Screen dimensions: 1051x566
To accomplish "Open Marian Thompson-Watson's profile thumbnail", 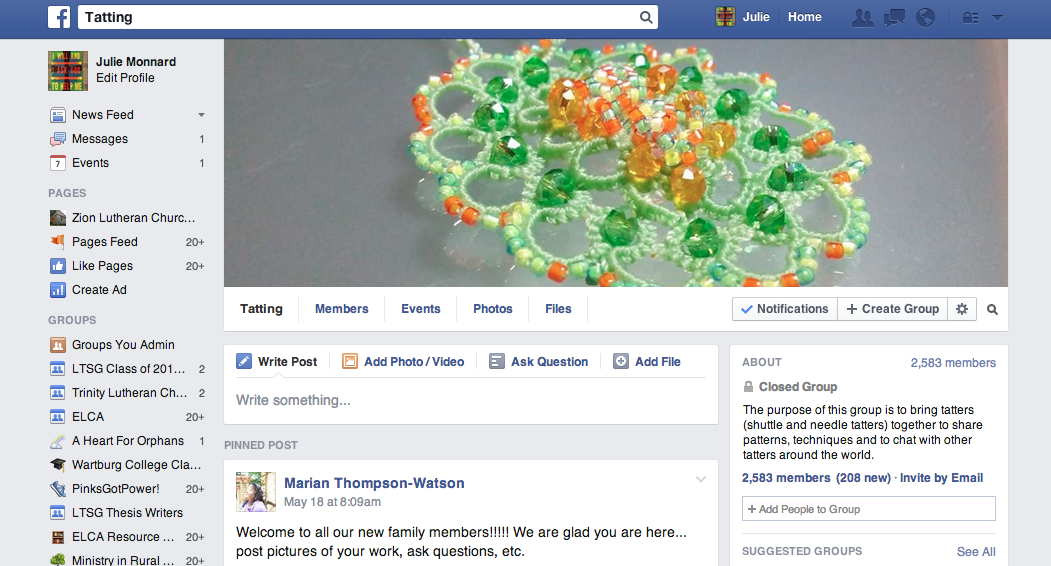I will [x=255, y=492].
